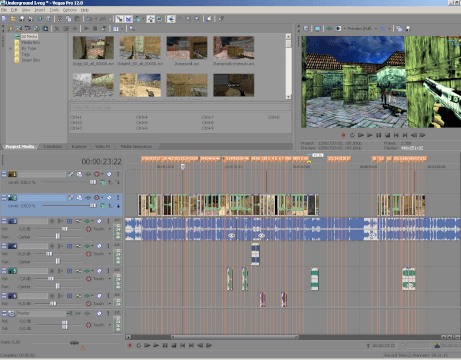Mute video track 1
The height and width of the screenshot is (360, 461).
pos(109,174)
